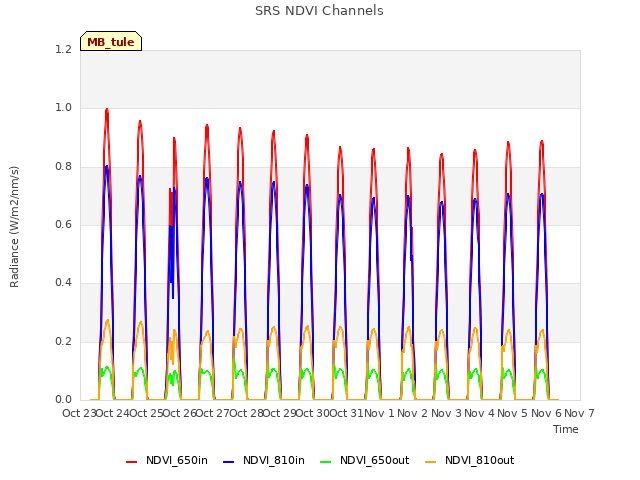Select the NDVI_650out legend label
The height and width of the screenshot is (480, 640).
point(375,460)
